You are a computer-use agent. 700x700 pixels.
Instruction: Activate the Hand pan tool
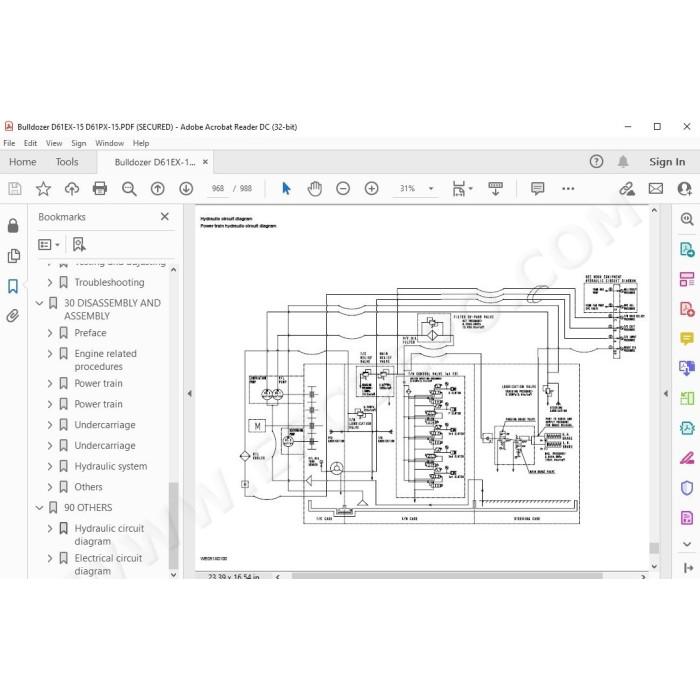point(315,188)
